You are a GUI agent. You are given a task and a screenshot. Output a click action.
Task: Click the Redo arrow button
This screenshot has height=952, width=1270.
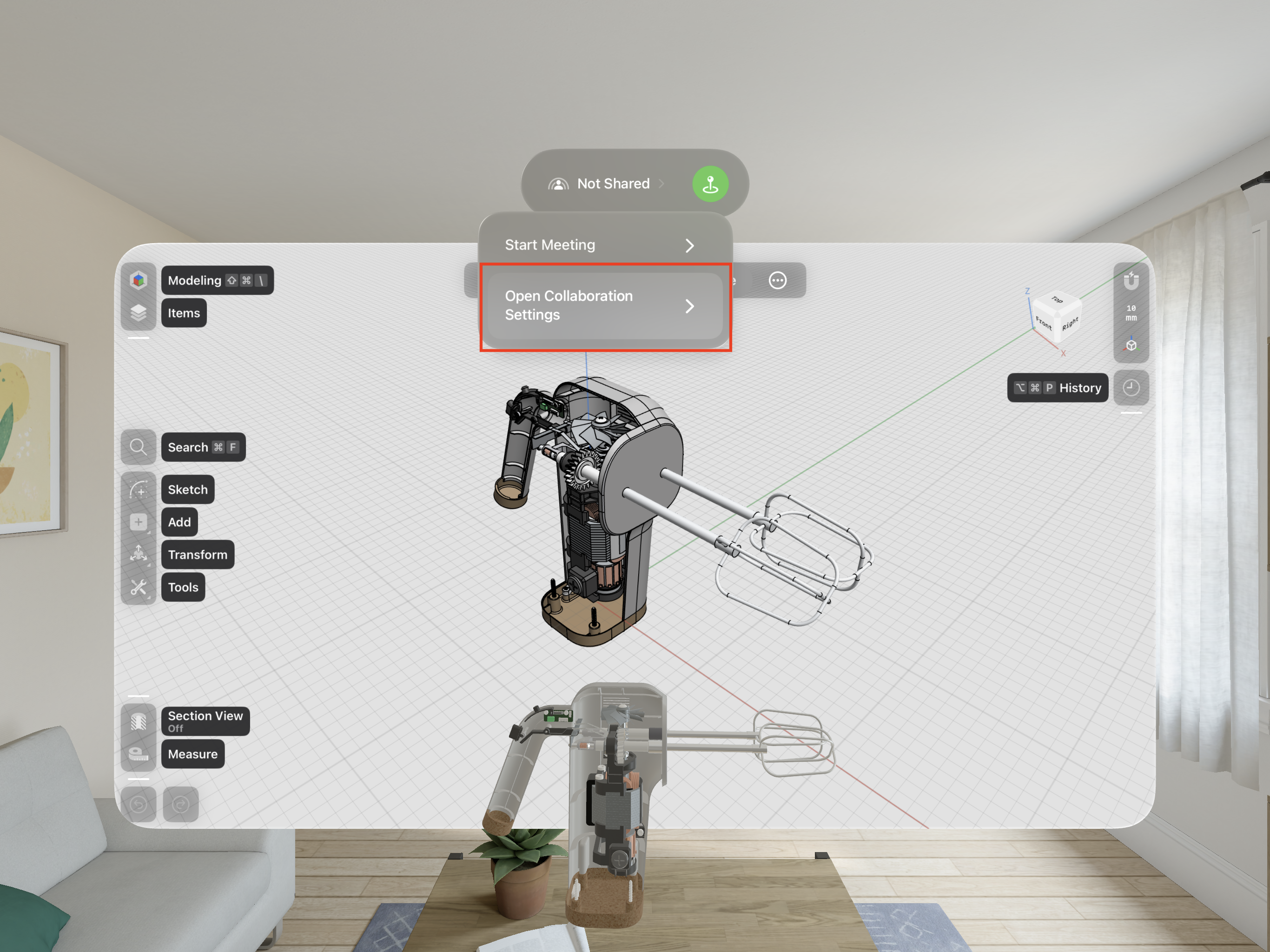click(x=181, y=805)
